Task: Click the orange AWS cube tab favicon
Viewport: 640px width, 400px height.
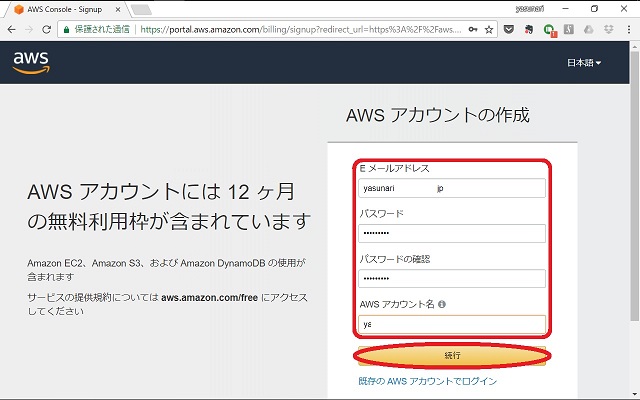Action: tap(19, 9)
